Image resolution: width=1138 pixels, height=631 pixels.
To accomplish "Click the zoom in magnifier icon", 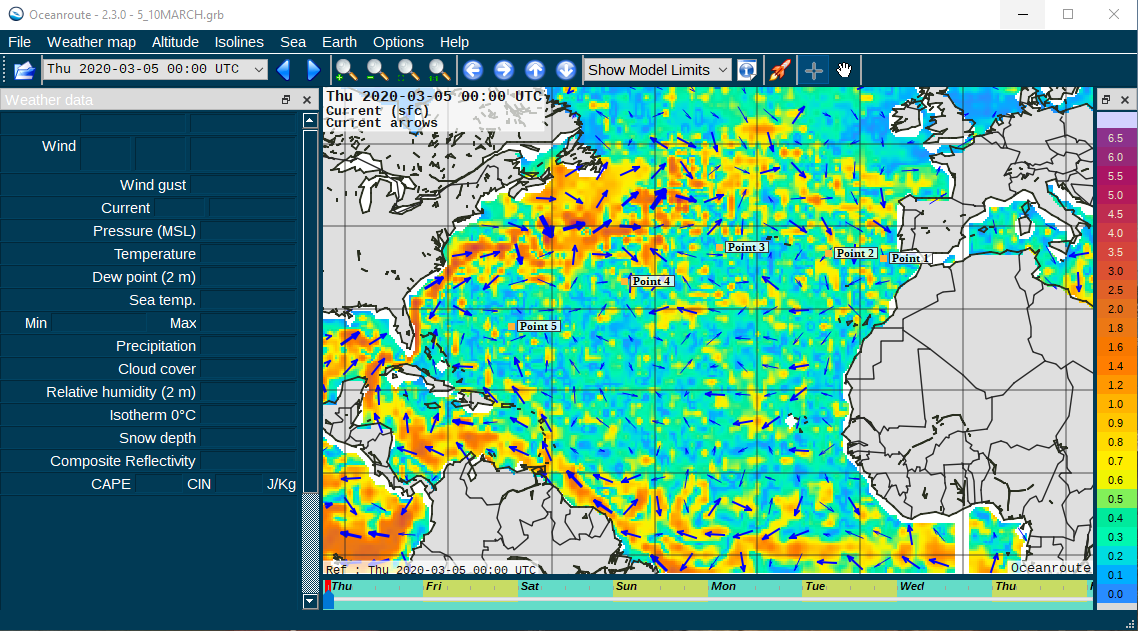I will (346, 70).
